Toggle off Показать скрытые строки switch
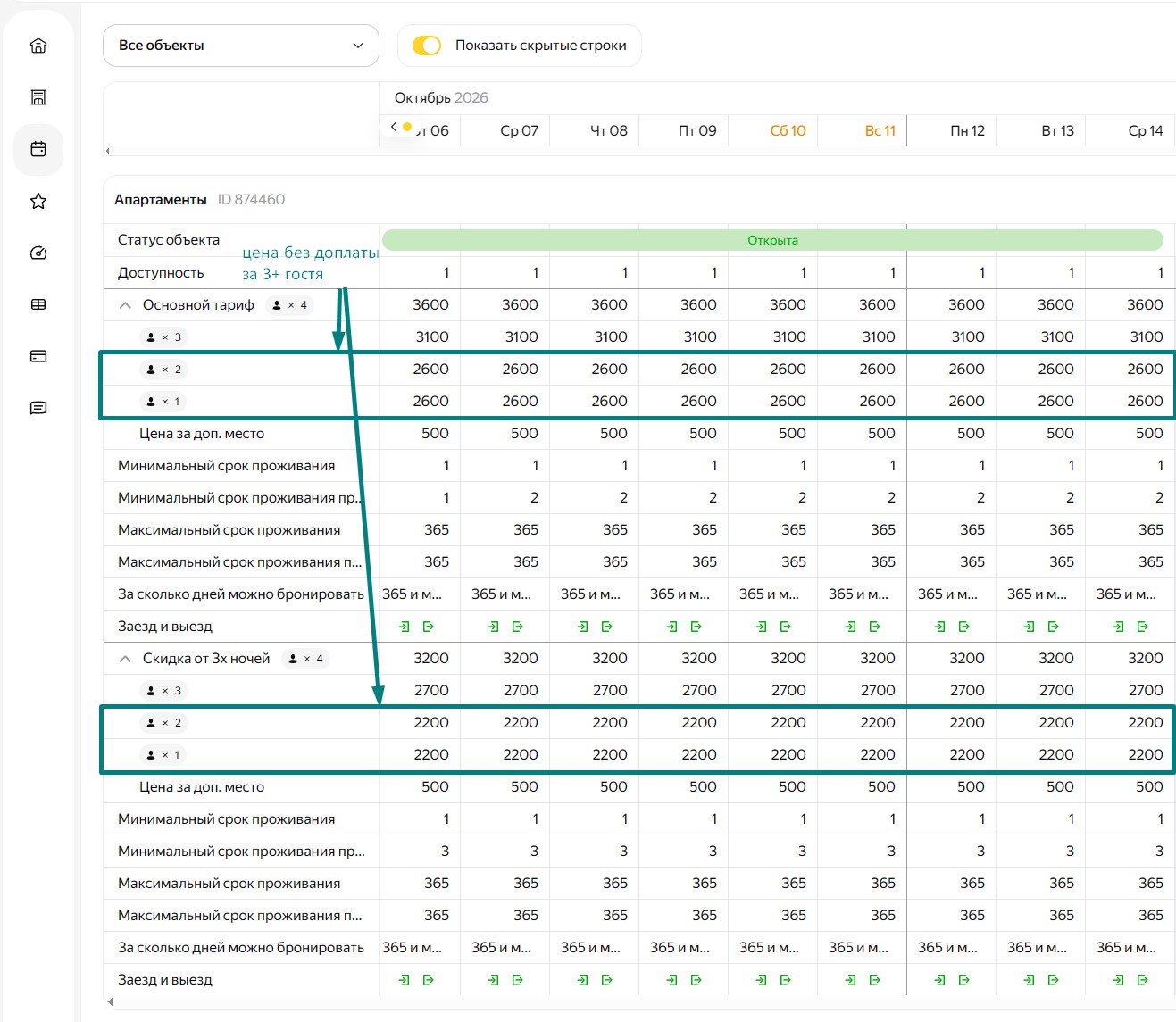The image size is (1176, 1022). 427,46
